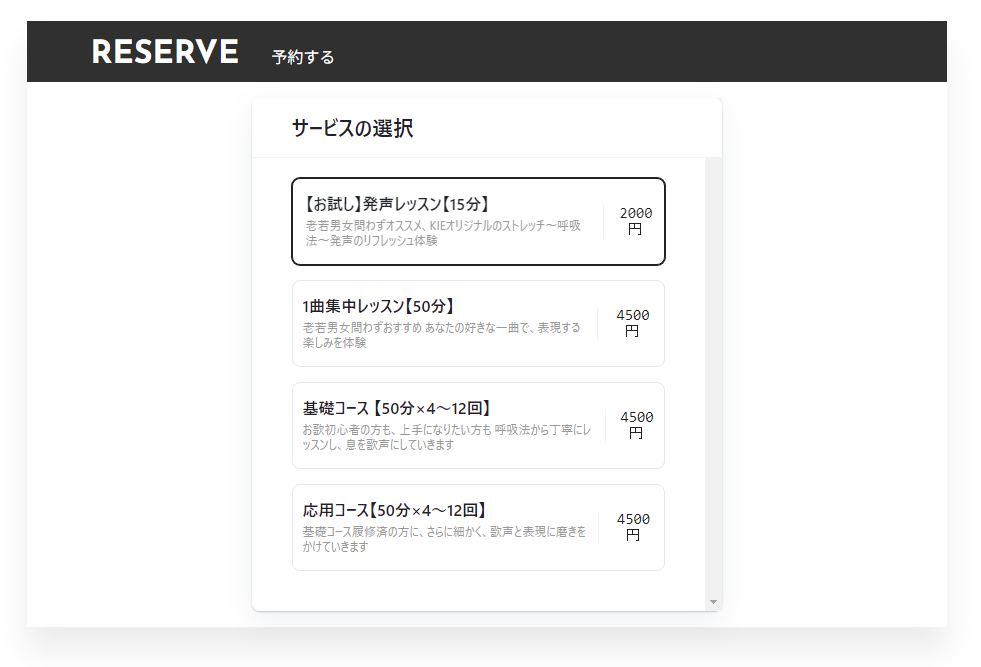Click the description mentioning あなたの好きな一曲
The image size is (981, 667).
[440, 335]
